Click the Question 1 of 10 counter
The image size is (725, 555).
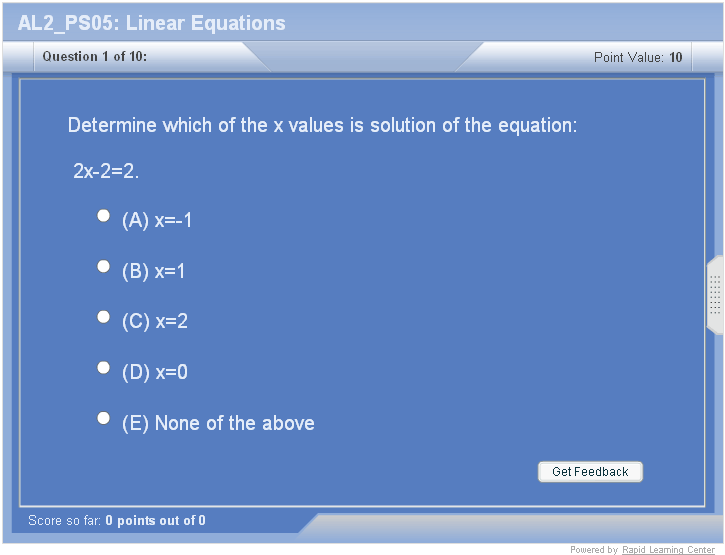(95, 57)
